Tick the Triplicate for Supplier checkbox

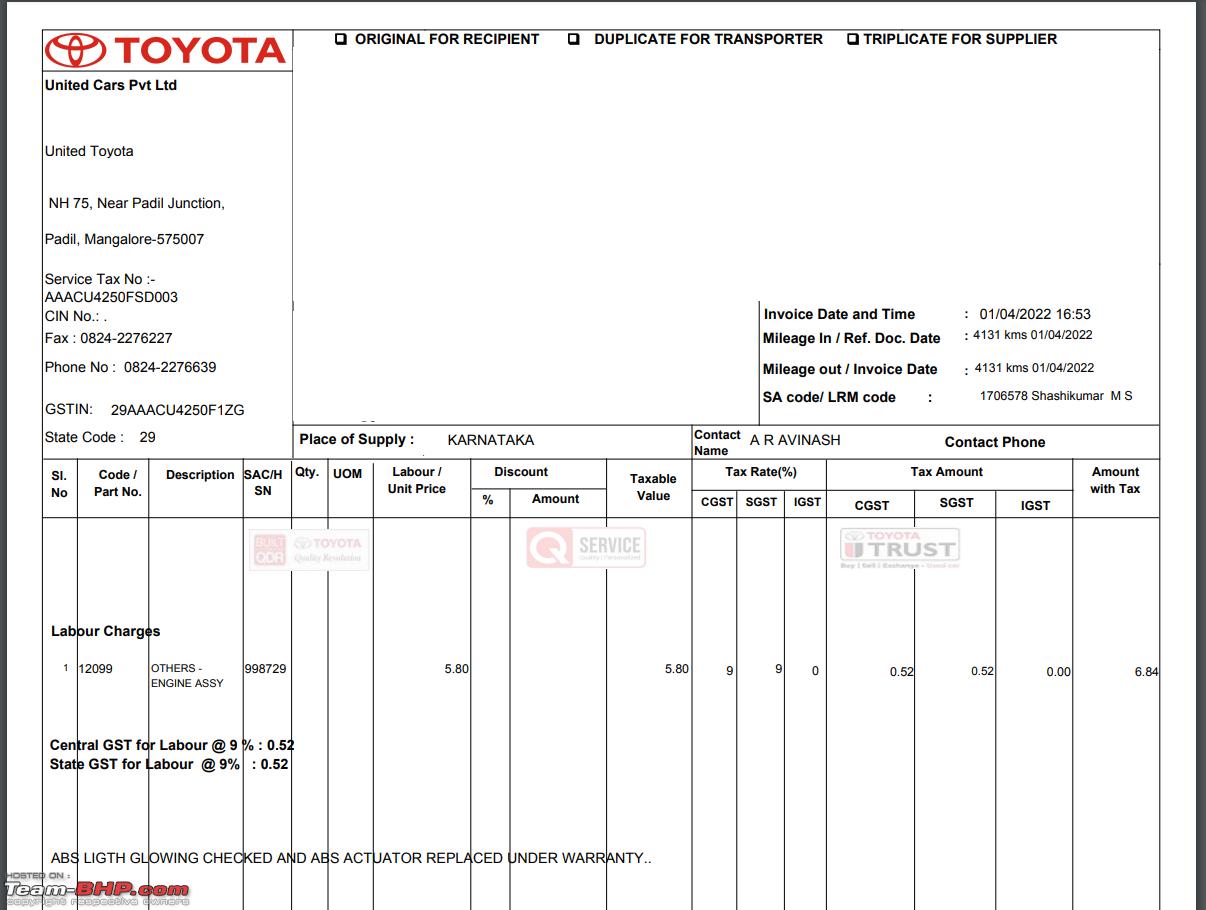click(x=853, y=39)
